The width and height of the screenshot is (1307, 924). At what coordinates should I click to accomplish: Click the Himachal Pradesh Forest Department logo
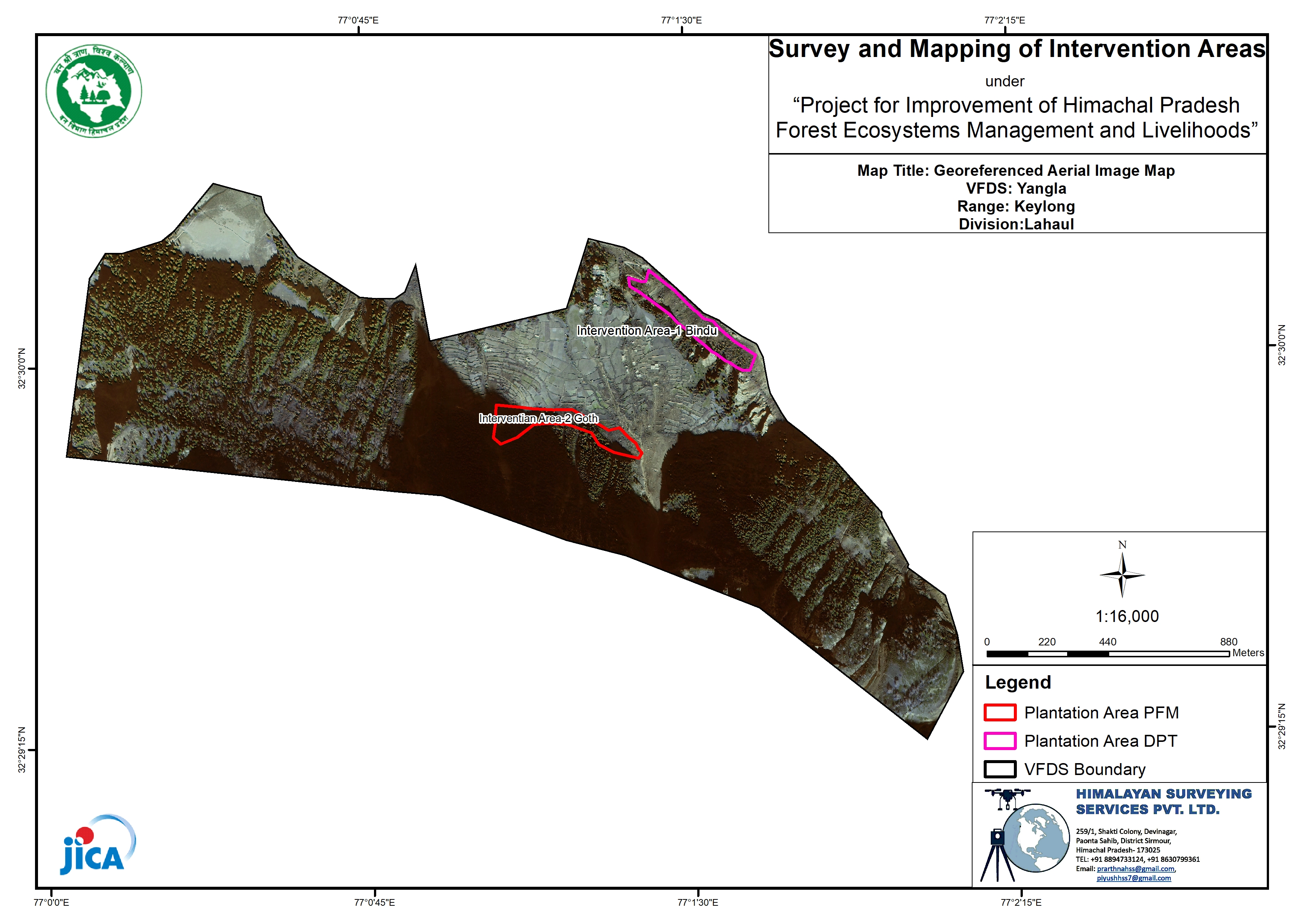(93, 91)
